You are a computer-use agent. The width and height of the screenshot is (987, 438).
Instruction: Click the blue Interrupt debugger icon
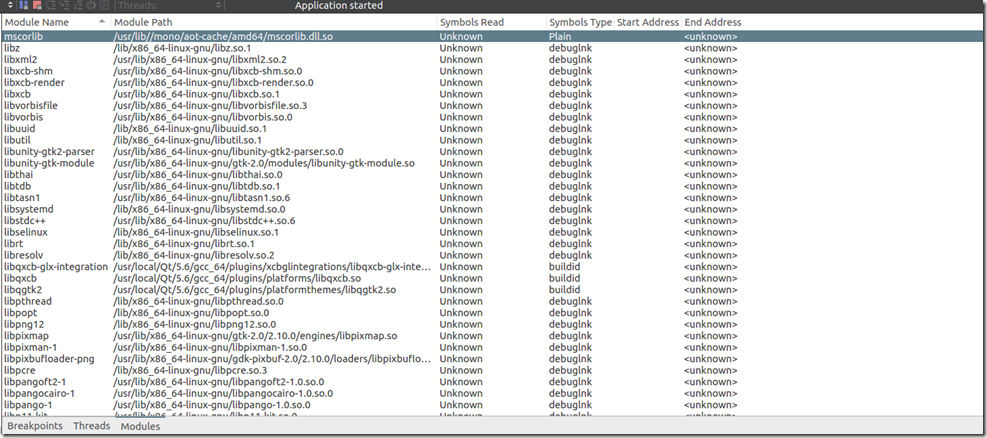coord(24,5)
